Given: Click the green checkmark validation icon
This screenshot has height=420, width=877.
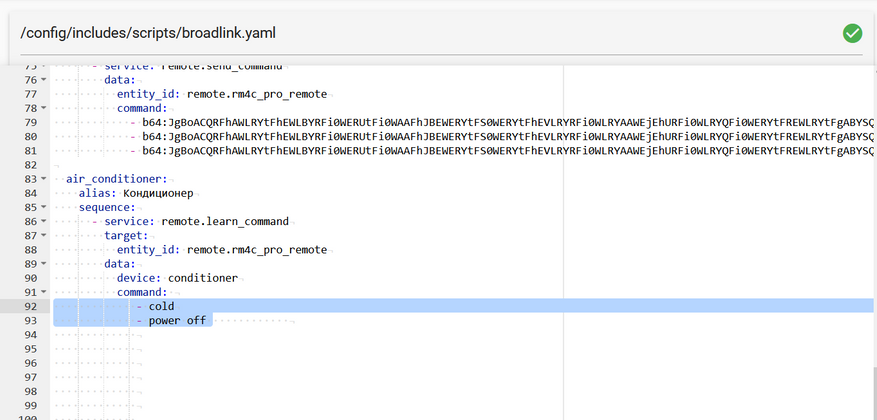Looking at the screenshot, I should click(x=852, y=34).
